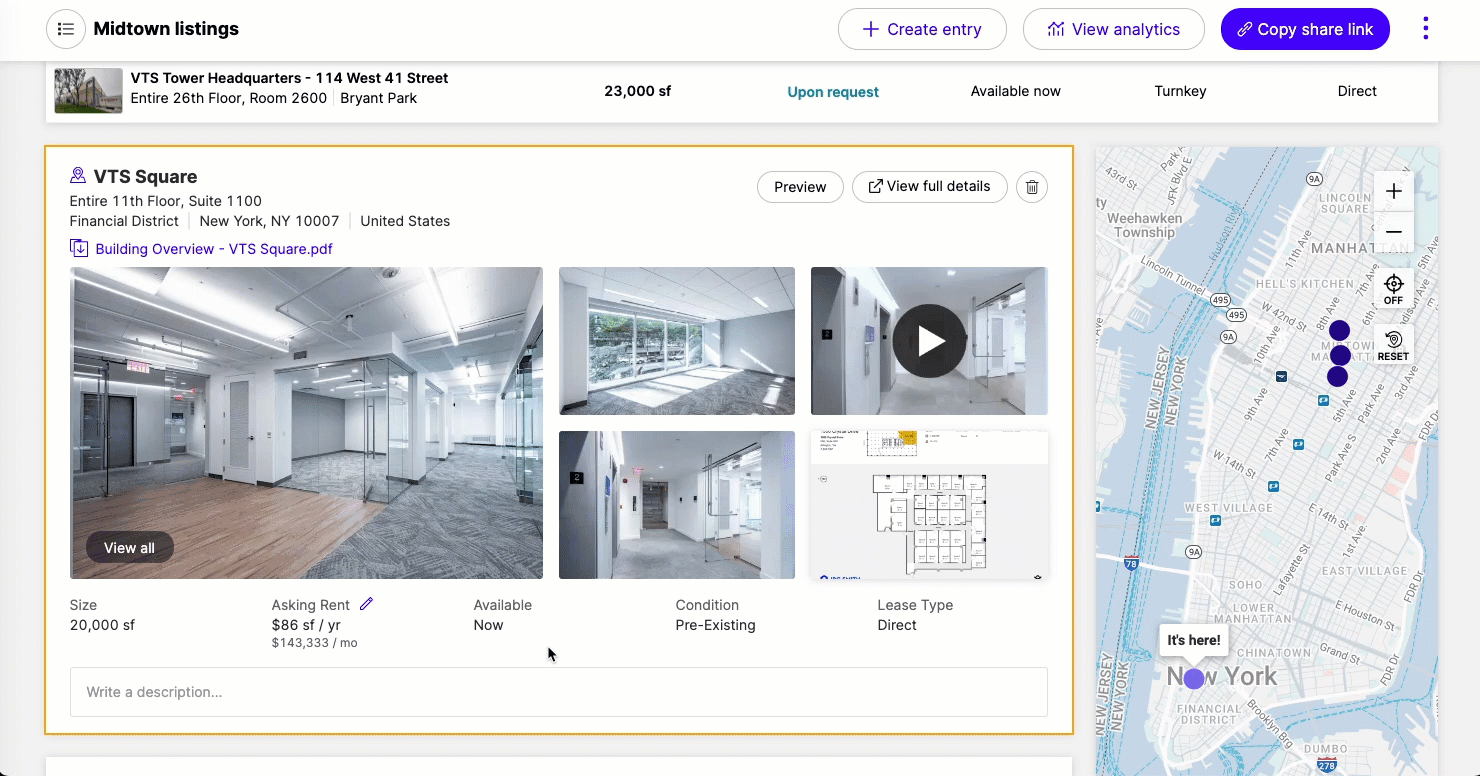Open the list menu icon beside Midtown listings

coord(66,29)
